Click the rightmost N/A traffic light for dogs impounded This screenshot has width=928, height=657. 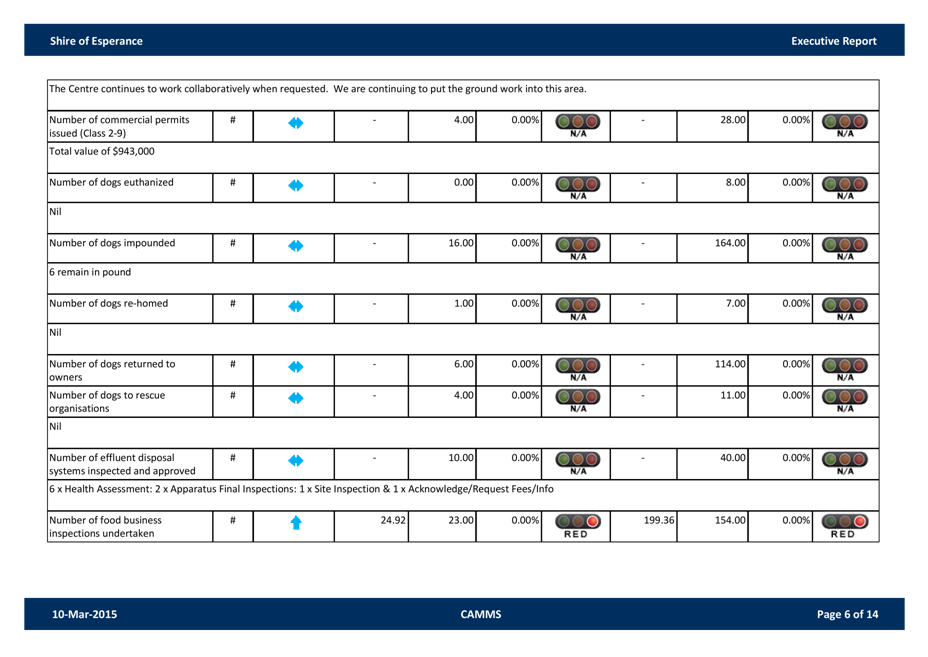tap(845, 246)
